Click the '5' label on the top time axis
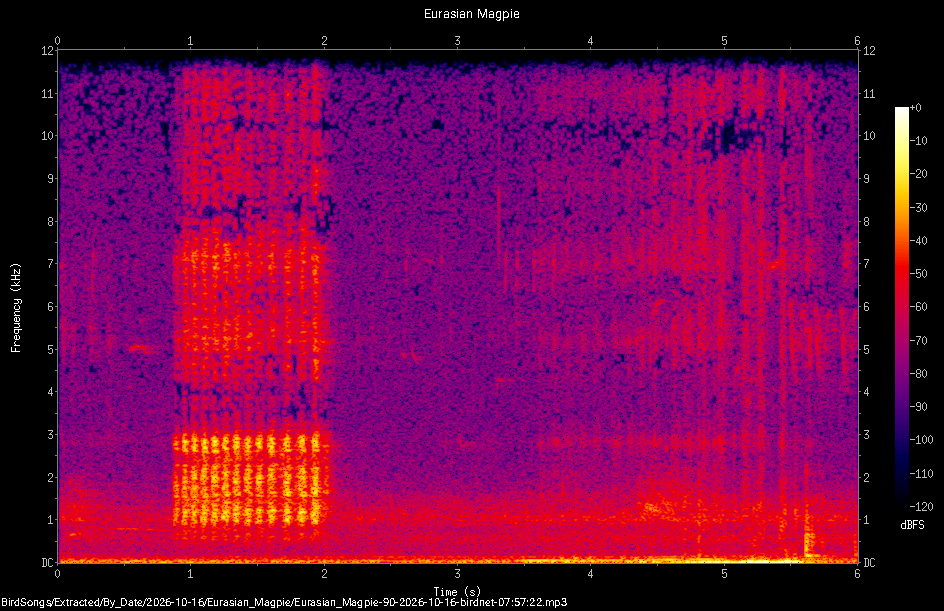 pos(724,41)
